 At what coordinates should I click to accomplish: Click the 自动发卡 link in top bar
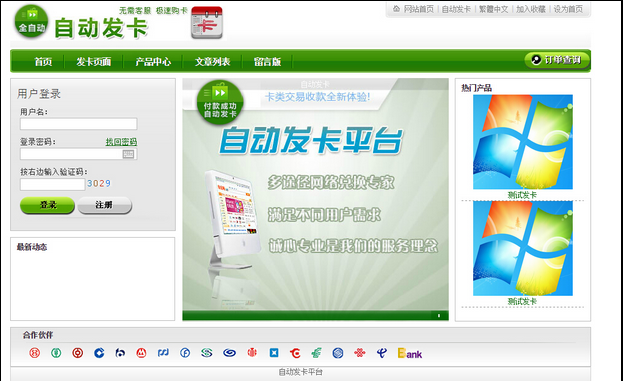(456, 9)
